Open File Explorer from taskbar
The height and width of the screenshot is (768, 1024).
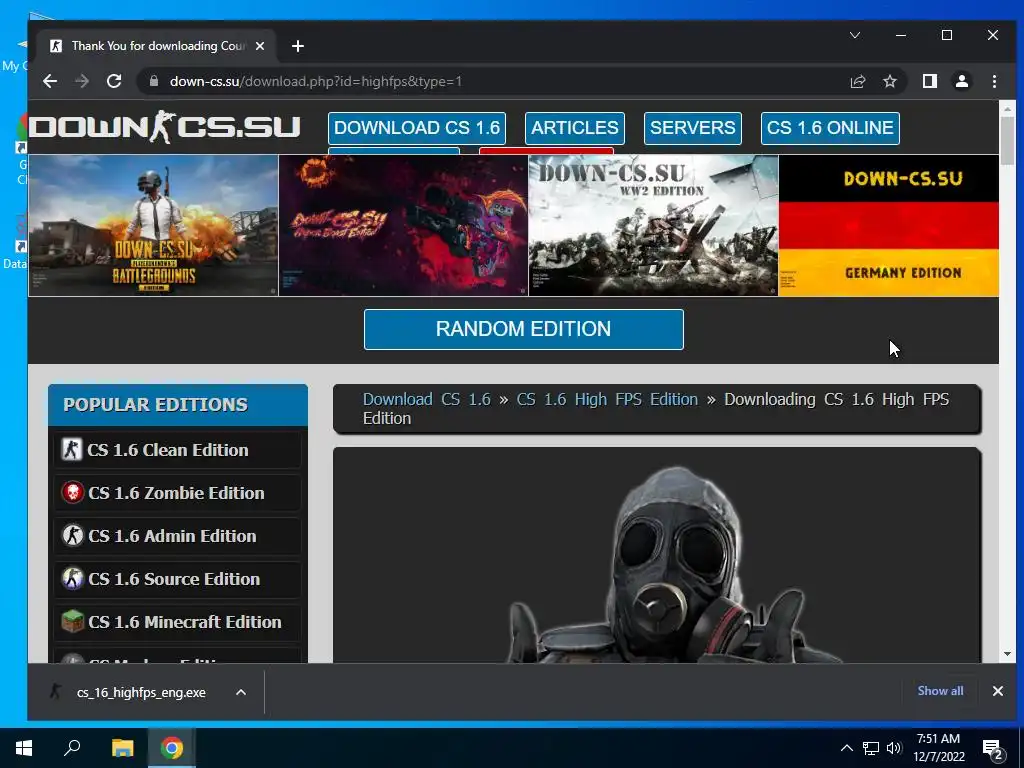click(122, 748)
